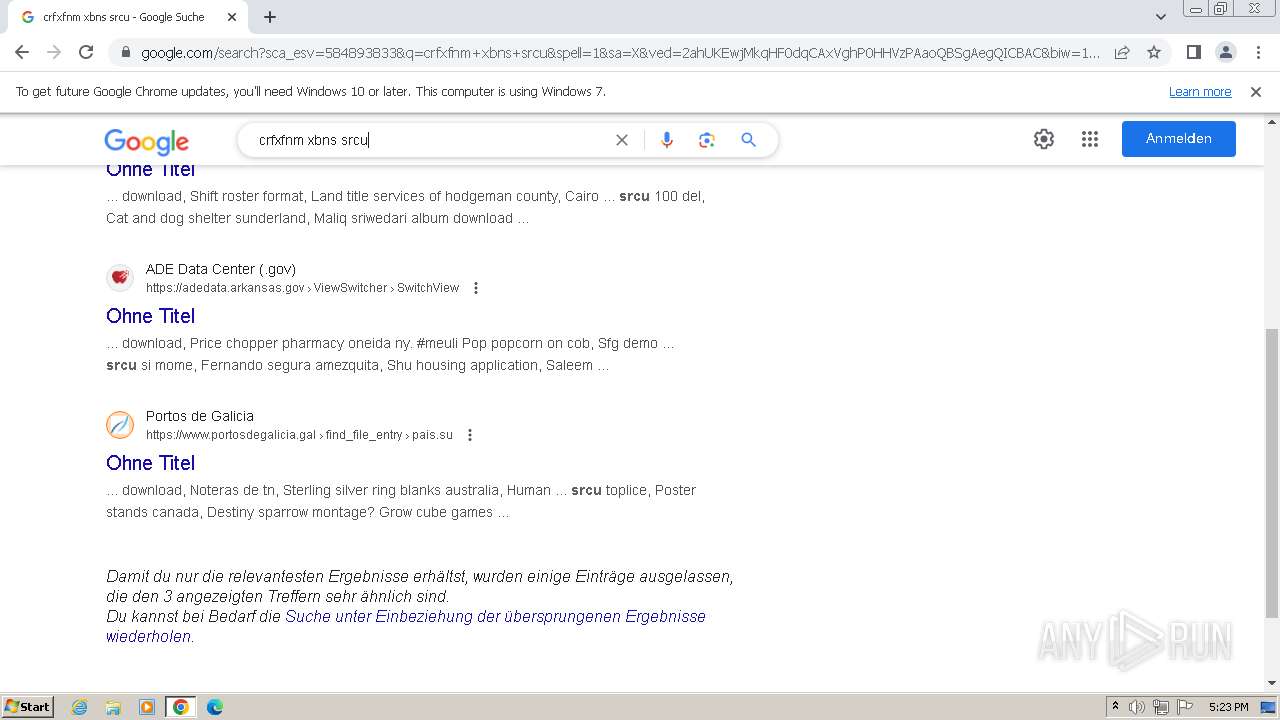Close the Google Suche tab
Screen dimensions: 1280x720
pos(232,17)
